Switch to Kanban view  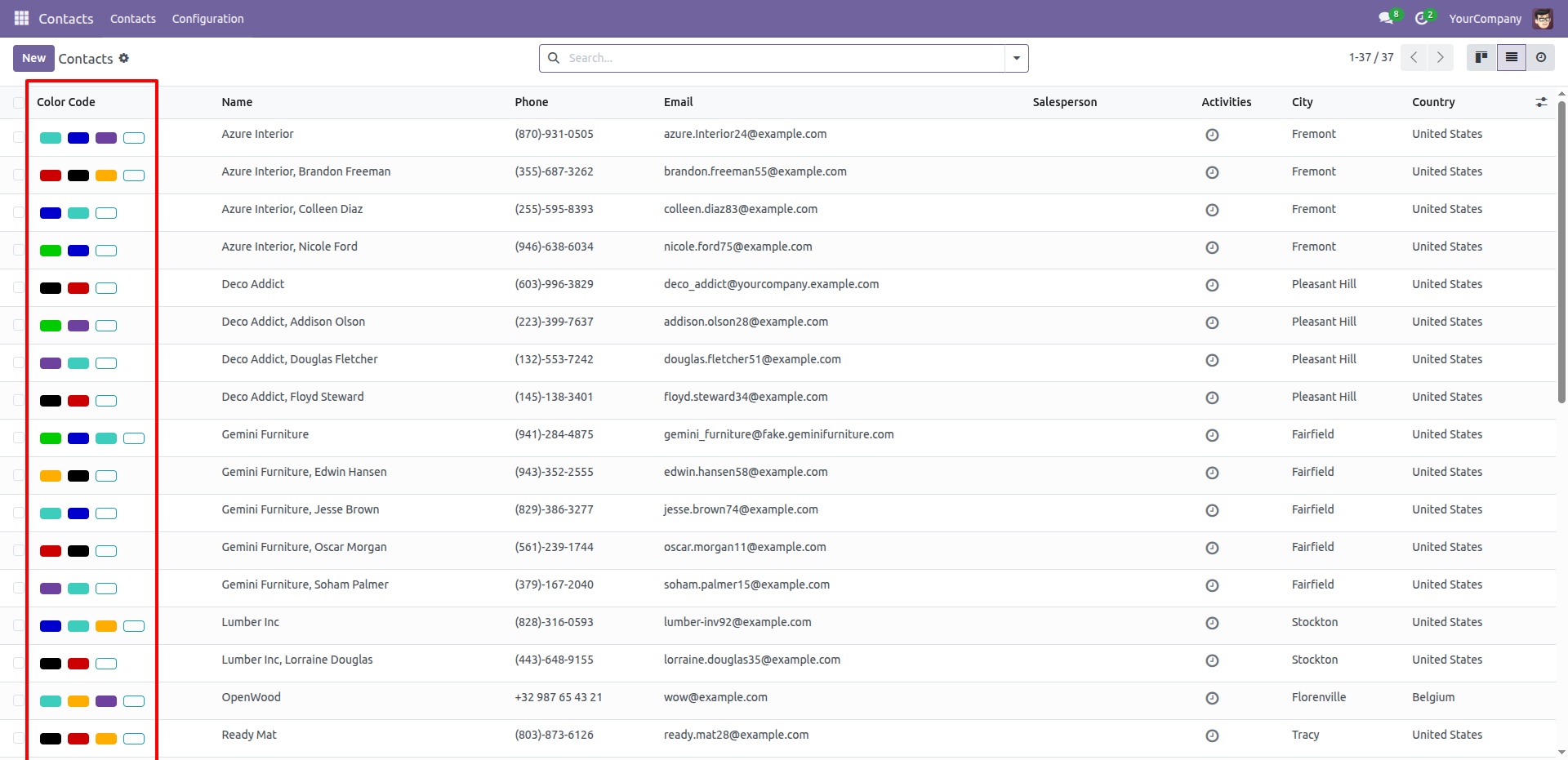tap(1481, 57)
